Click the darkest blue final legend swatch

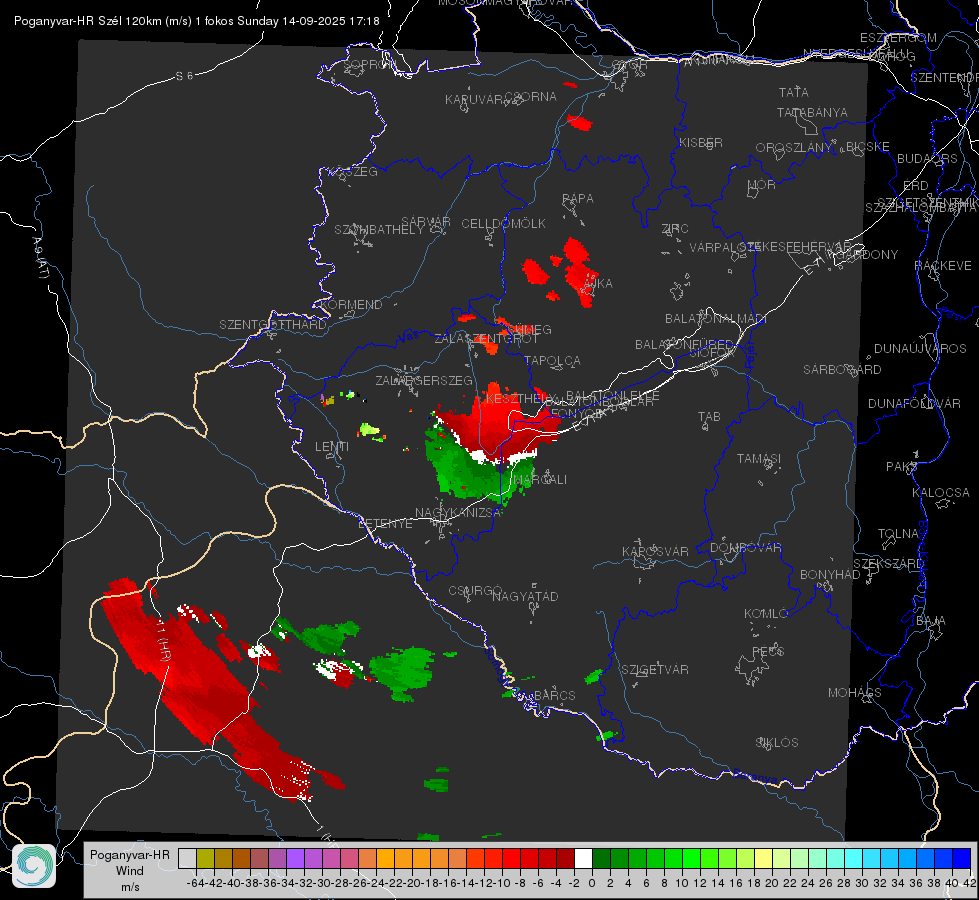(962, 858)
